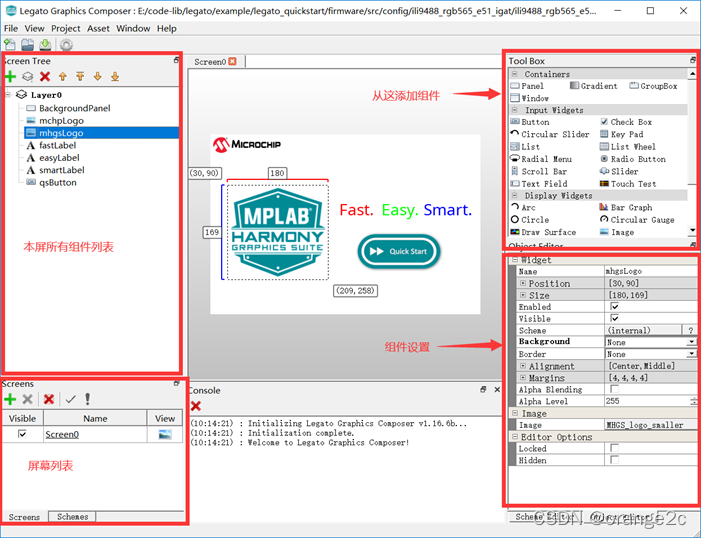Click the Screen0 name link
Viewport: 701px width, 538px height.
[x=62, y=434]
